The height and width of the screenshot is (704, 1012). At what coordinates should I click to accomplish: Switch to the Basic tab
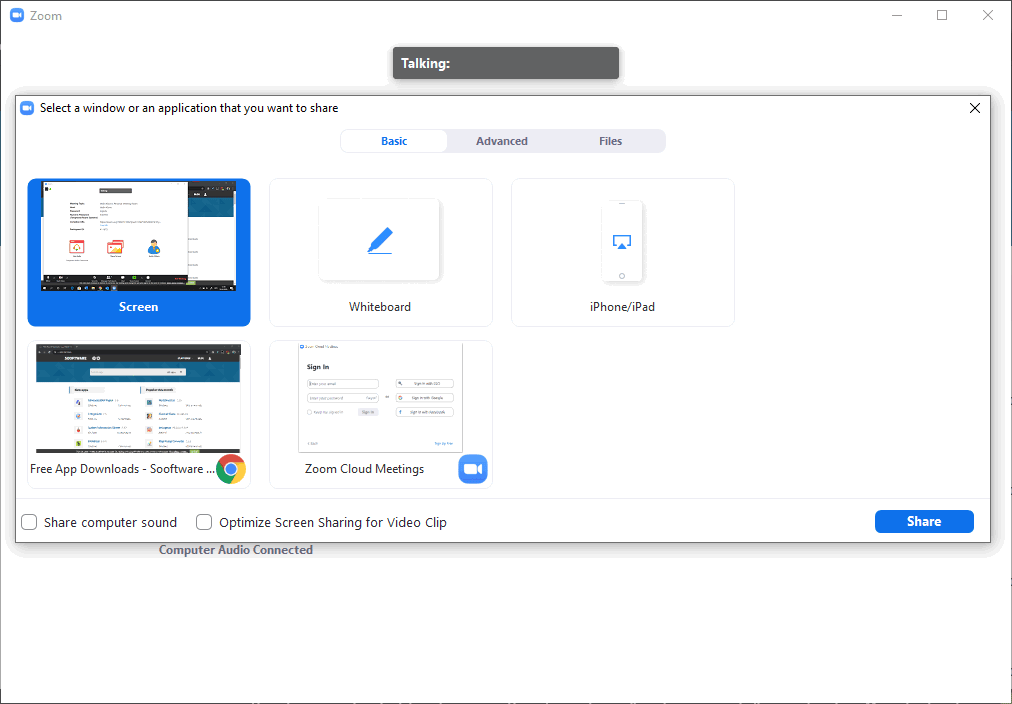point(394,141)
